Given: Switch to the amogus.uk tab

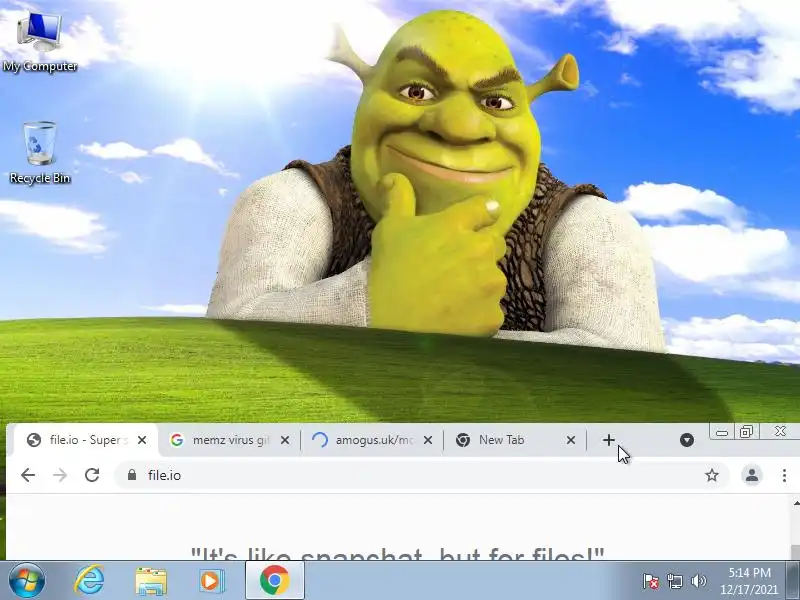Looking at the screenshot, I should [x=373, y=440].
